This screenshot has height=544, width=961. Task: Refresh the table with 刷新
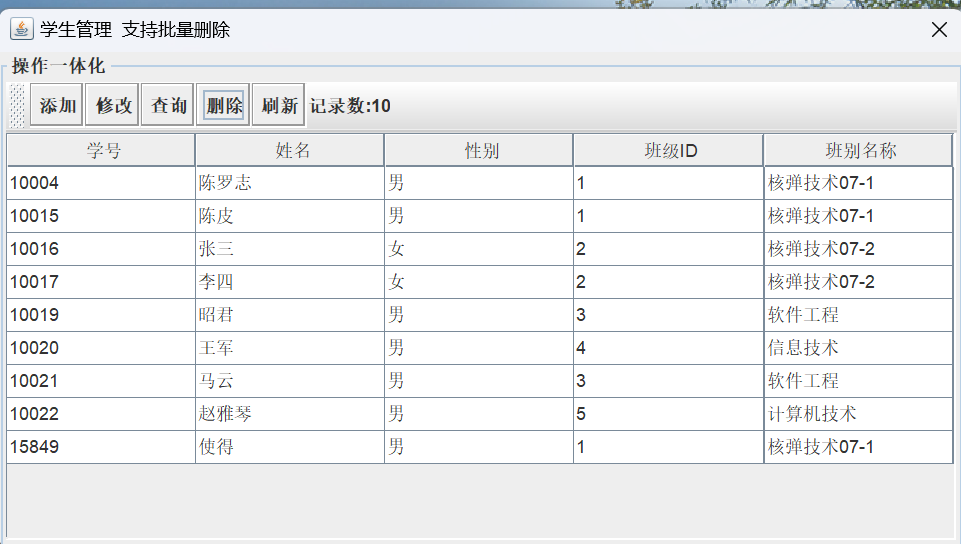click(279, 105)
